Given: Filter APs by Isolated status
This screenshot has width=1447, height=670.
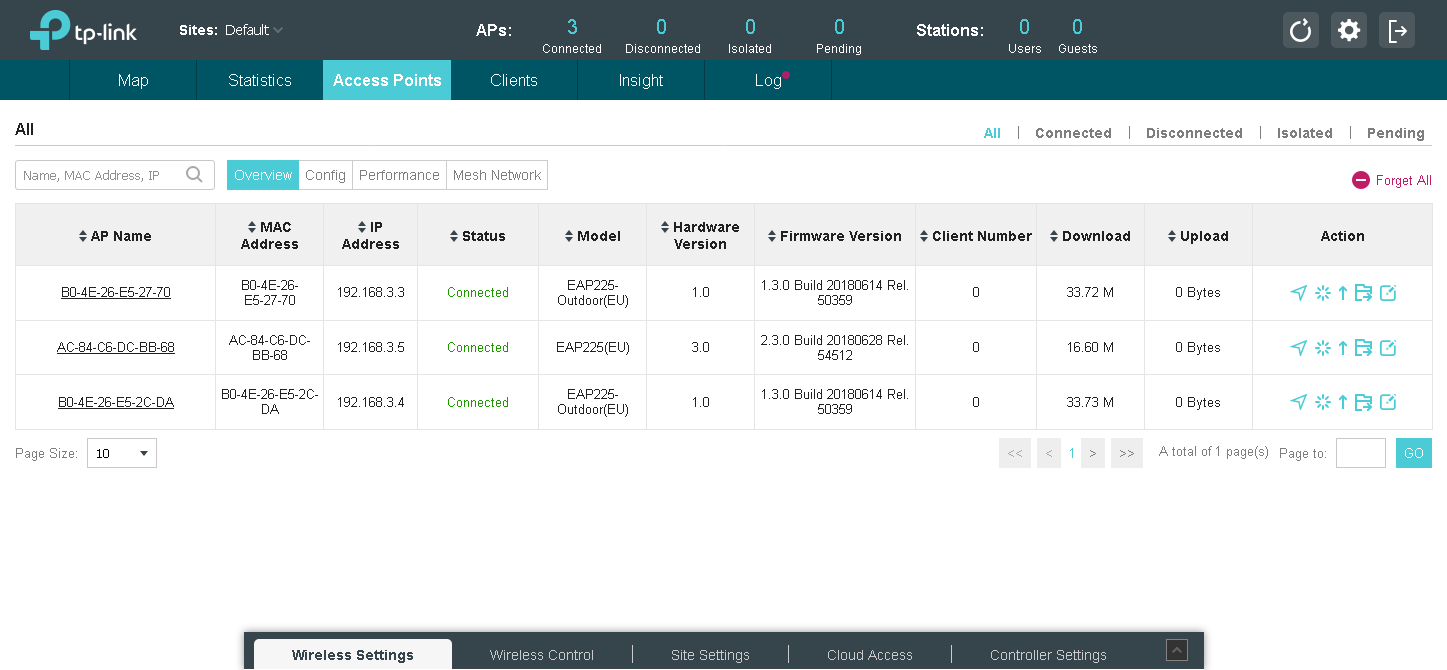Looking at the screenshot, I should [1305, 133].
